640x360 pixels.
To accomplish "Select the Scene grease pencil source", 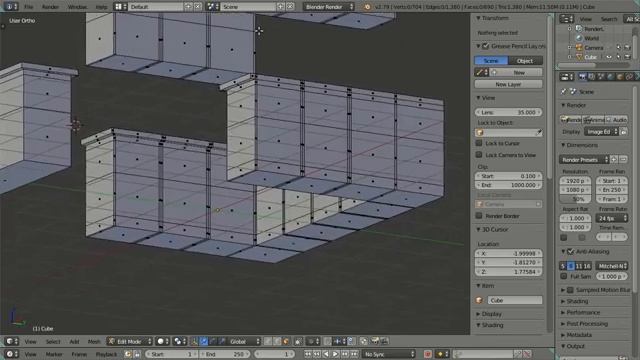I will 491,61.
